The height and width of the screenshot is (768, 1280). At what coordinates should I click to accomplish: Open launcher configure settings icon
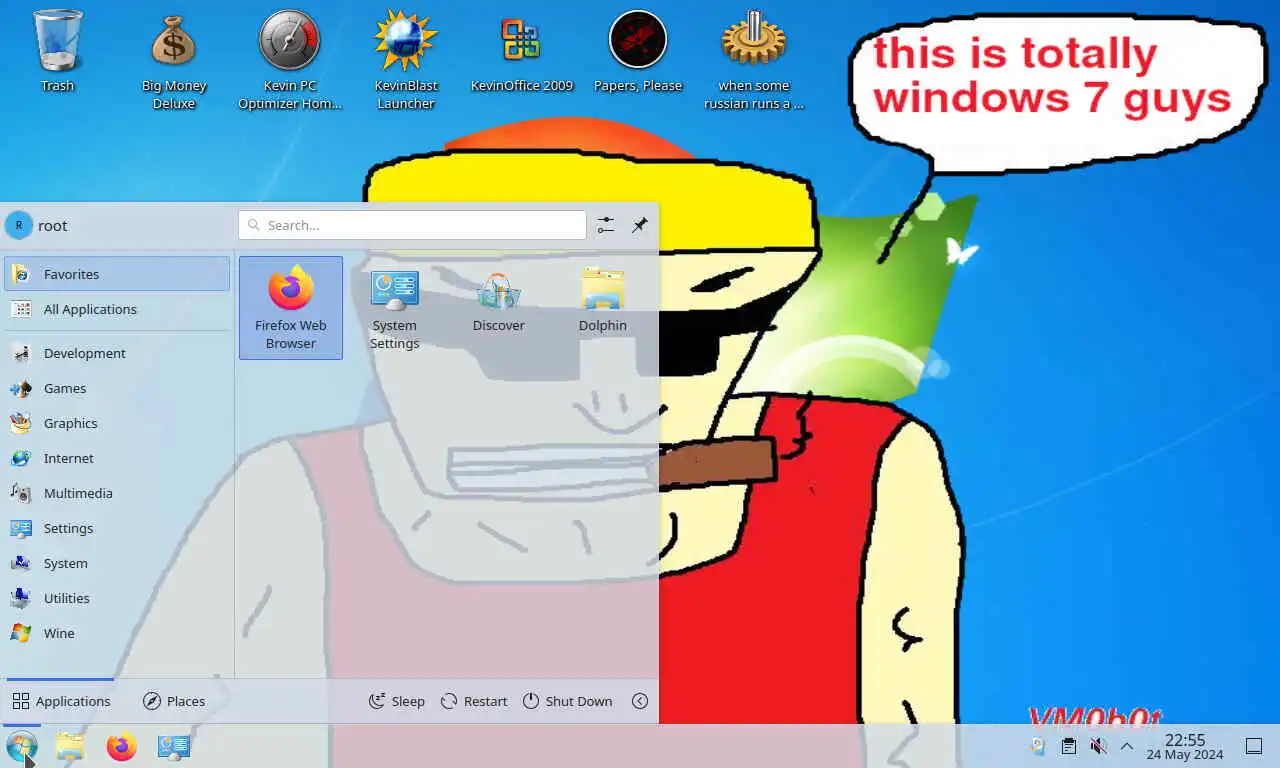pos(606,225)
